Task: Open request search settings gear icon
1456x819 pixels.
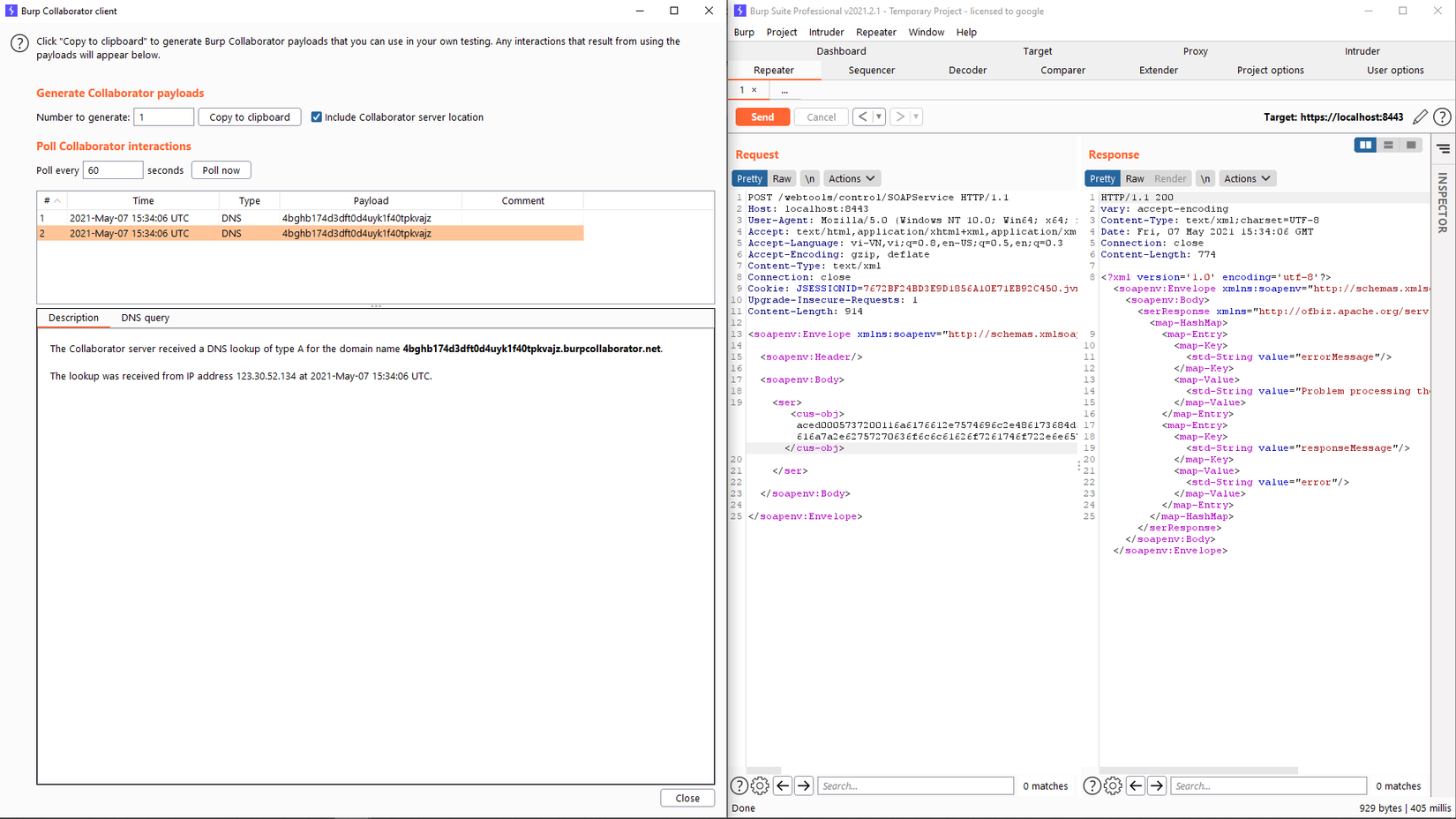Action: click(x=760, y=785)
